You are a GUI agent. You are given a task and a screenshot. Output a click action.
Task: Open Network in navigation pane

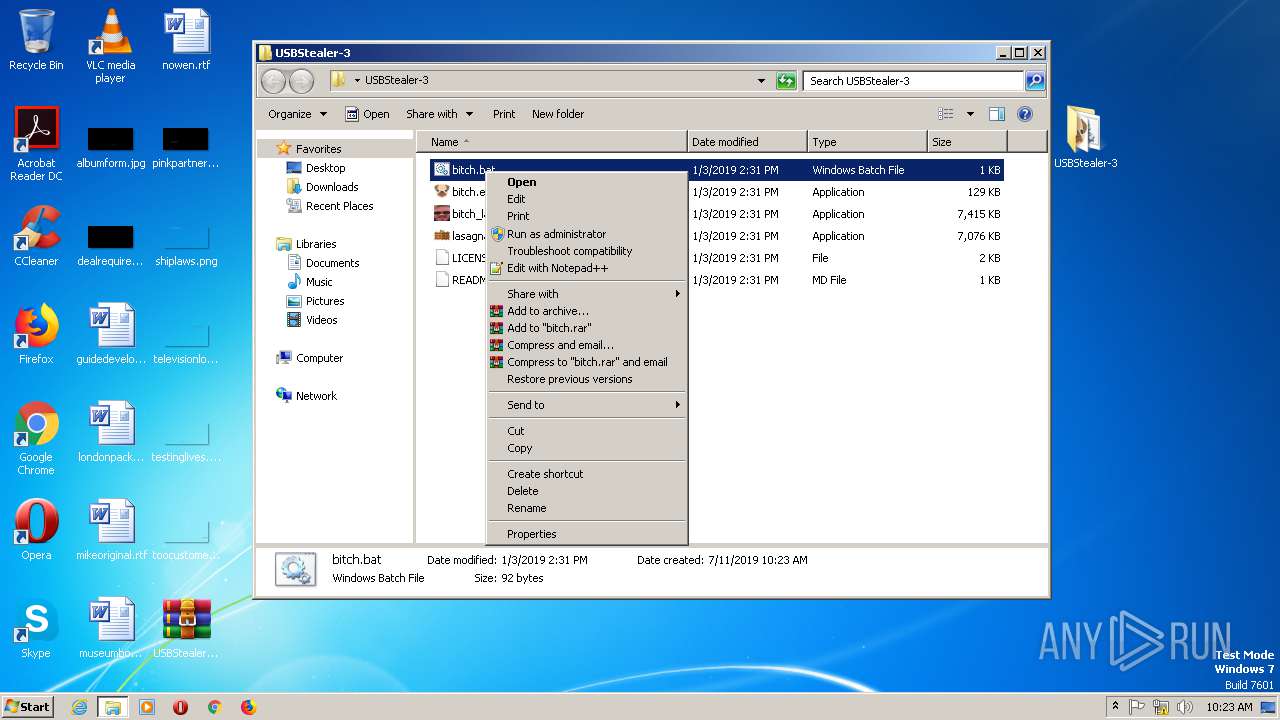306,396
